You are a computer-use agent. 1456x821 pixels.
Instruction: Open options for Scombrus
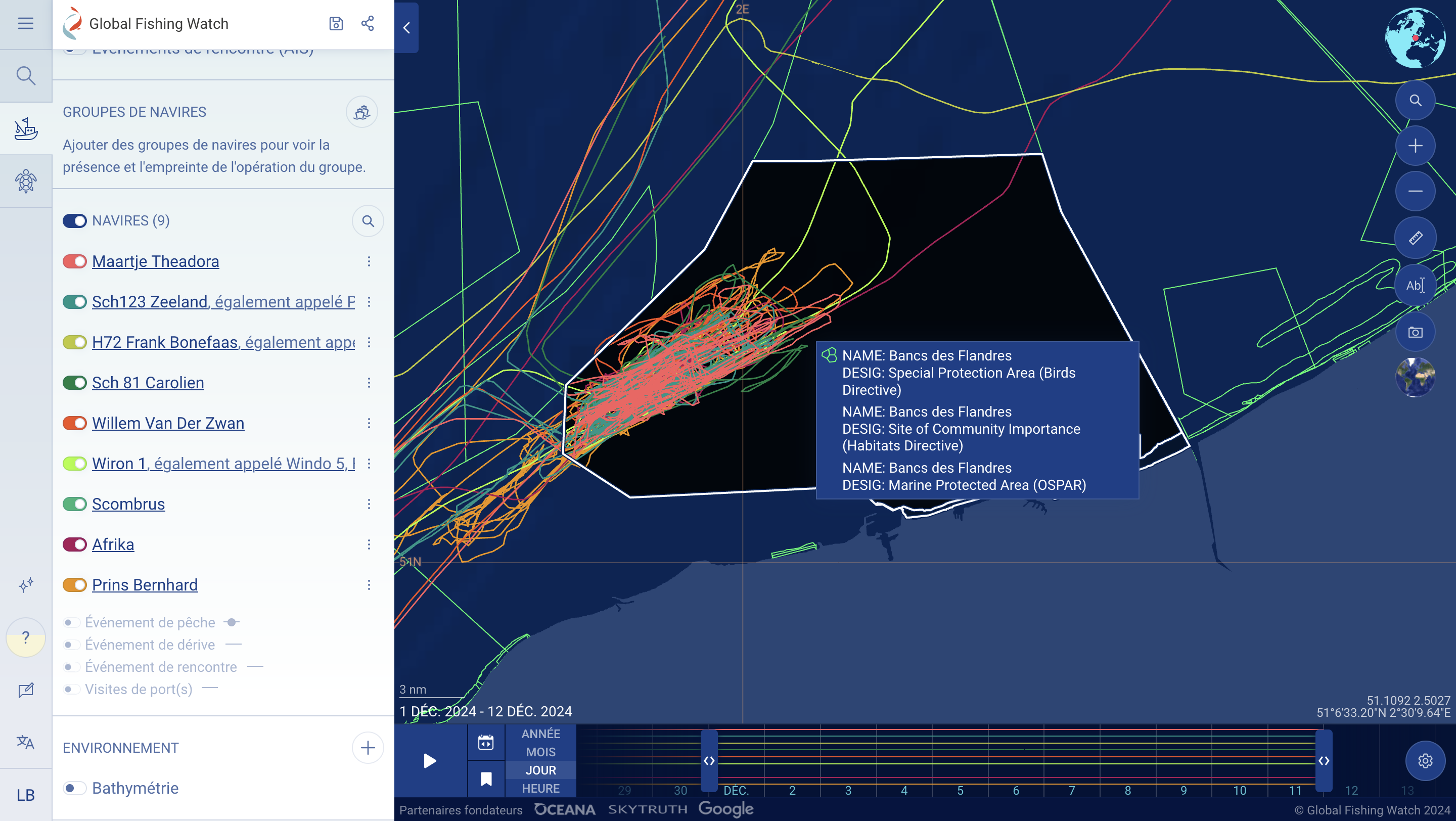369,504
